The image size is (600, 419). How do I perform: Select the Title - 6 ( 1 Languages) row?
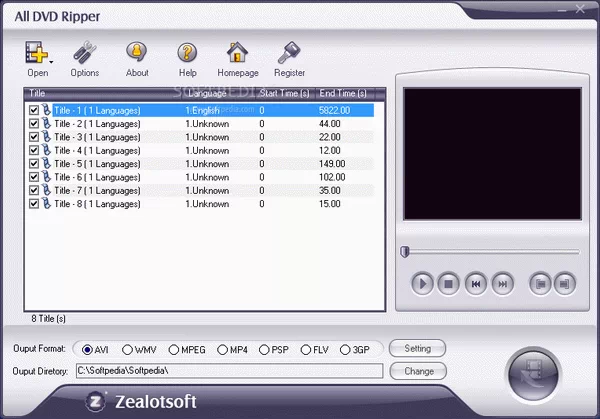(x=199, y=177)
